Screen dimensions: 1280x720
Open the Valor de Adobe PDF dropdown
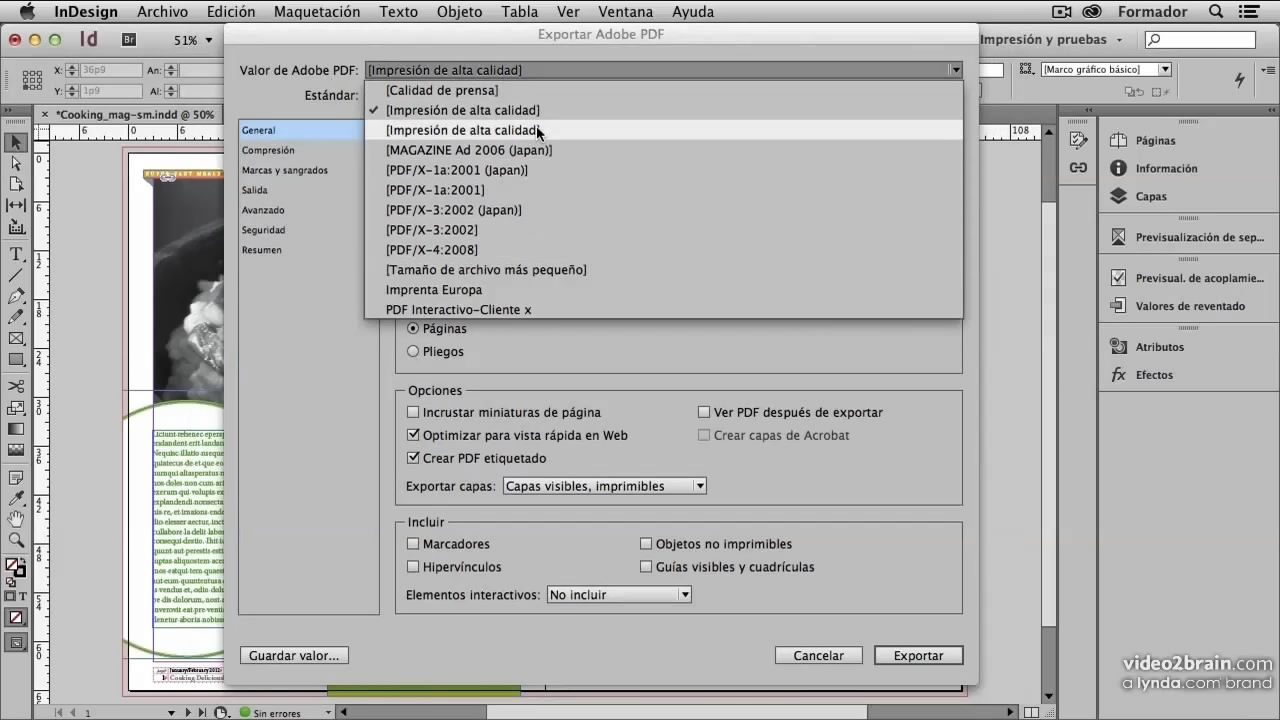[x=664, y=70]
